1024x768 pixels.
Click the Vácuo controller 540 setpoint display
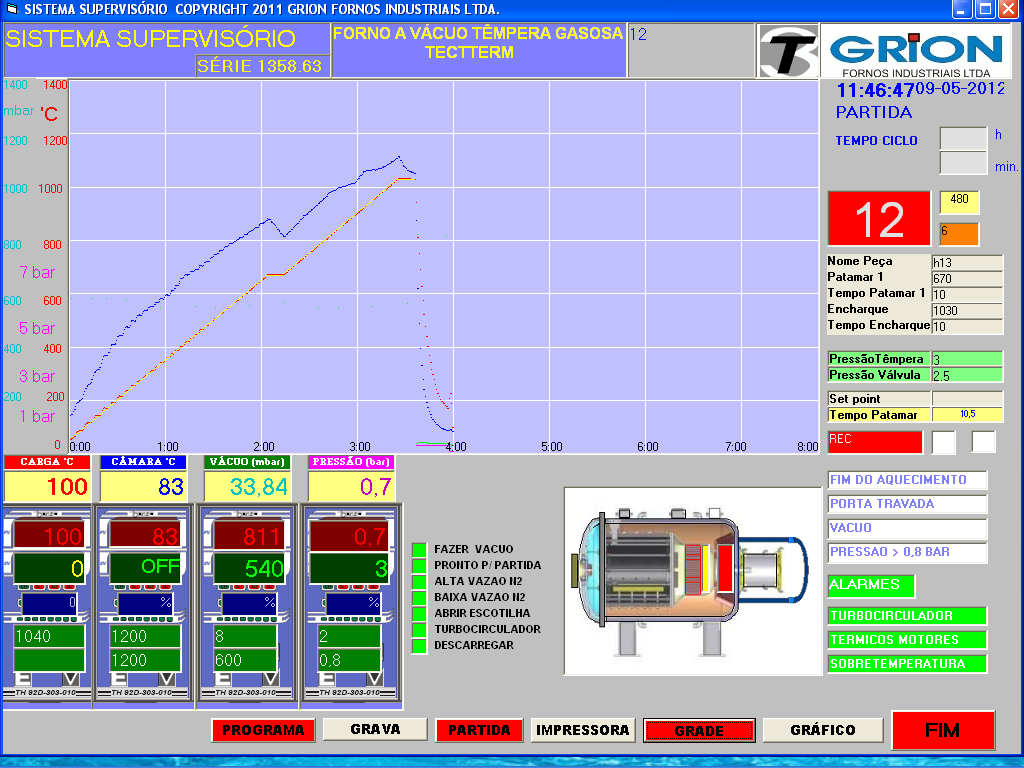click(x=249, y=568)
